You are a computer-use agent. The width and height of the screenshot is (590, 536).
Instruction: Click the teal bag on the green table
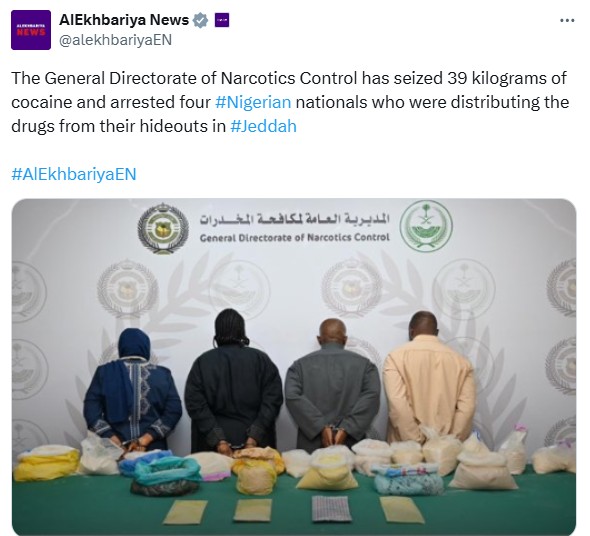tap(165, 475)
